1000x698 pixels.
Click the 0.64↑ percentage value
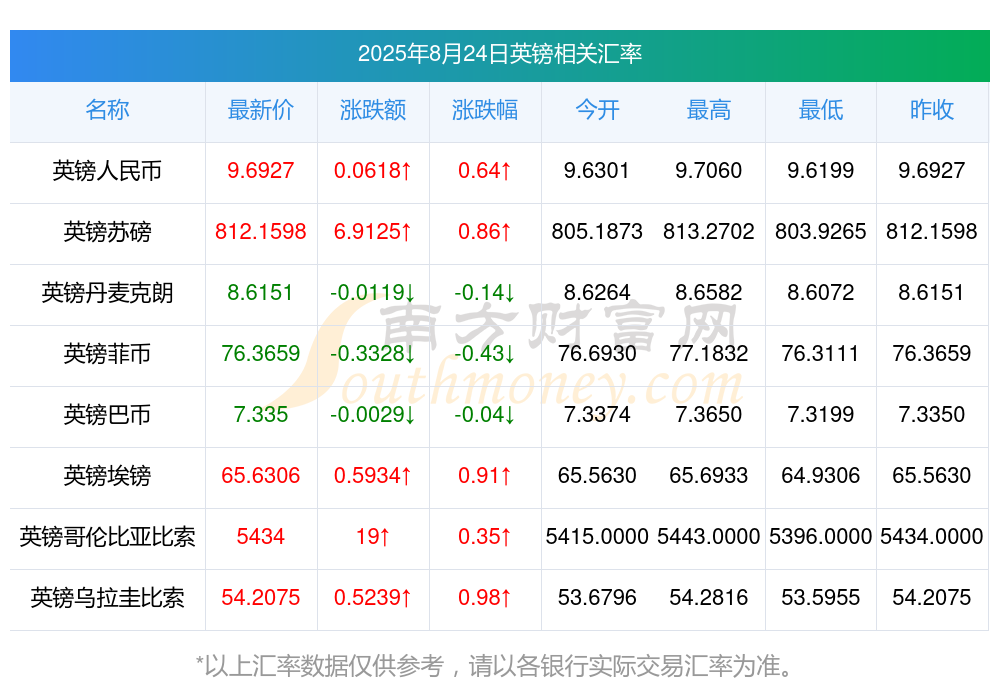tap(485, 170)
